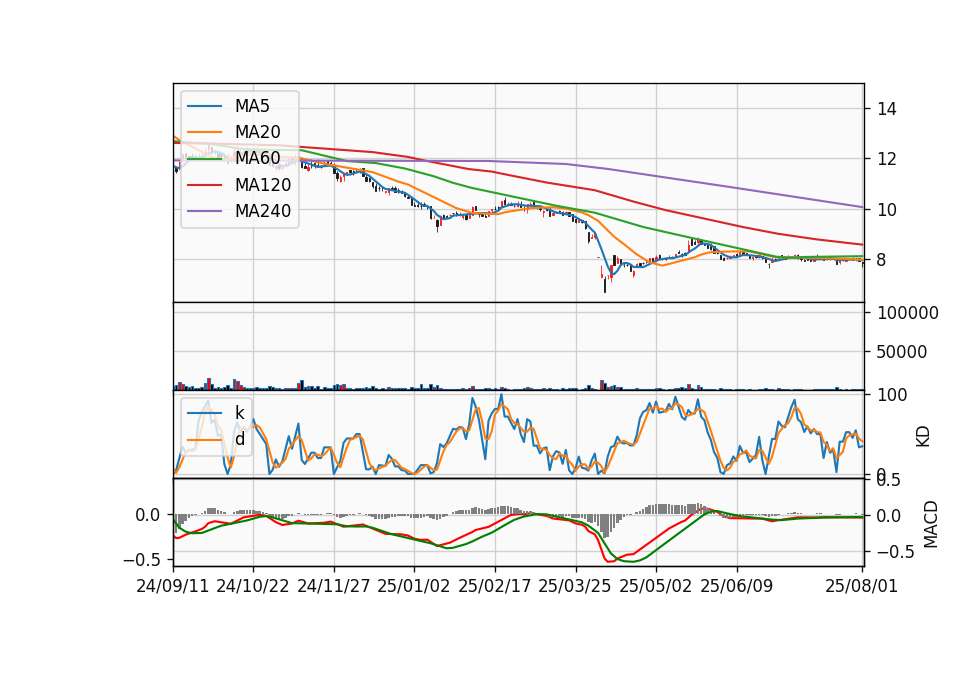The image size is (960, 690).
Task: Click the 25/05/02 date tick label
Action: 656,586
